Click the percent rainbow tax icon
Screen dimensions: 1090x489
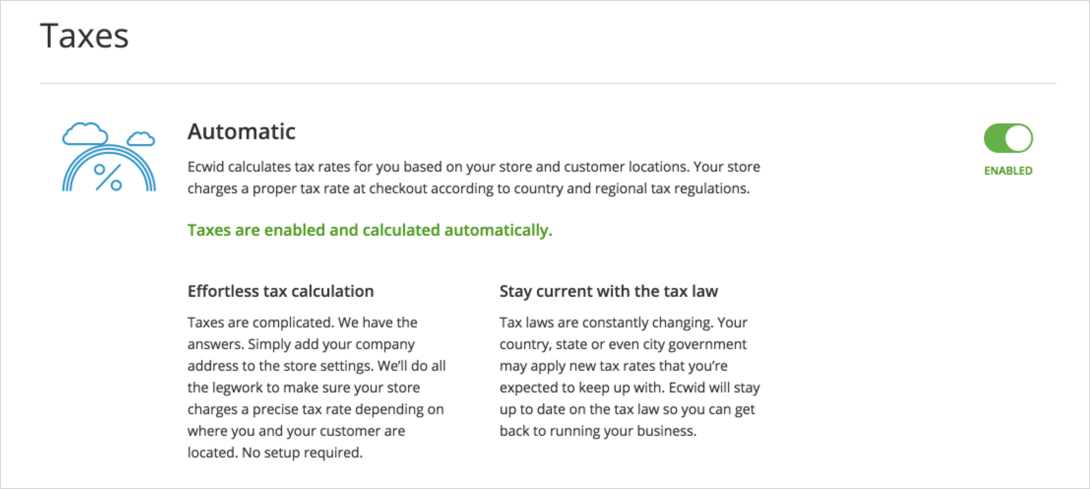tap(108, 157)
